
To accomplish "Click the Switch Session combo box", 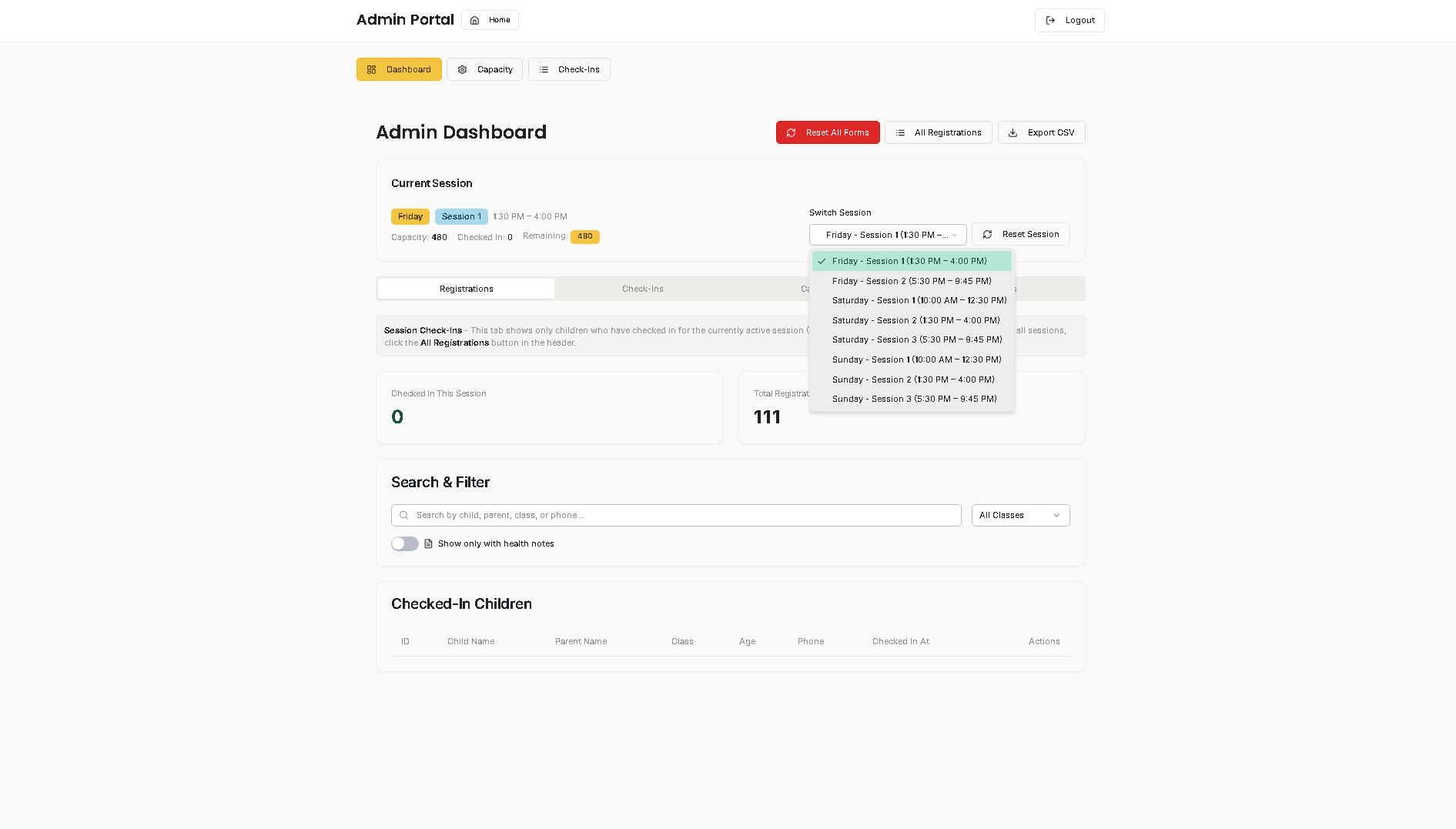I will pyautogui.click(x=887, y=236).
